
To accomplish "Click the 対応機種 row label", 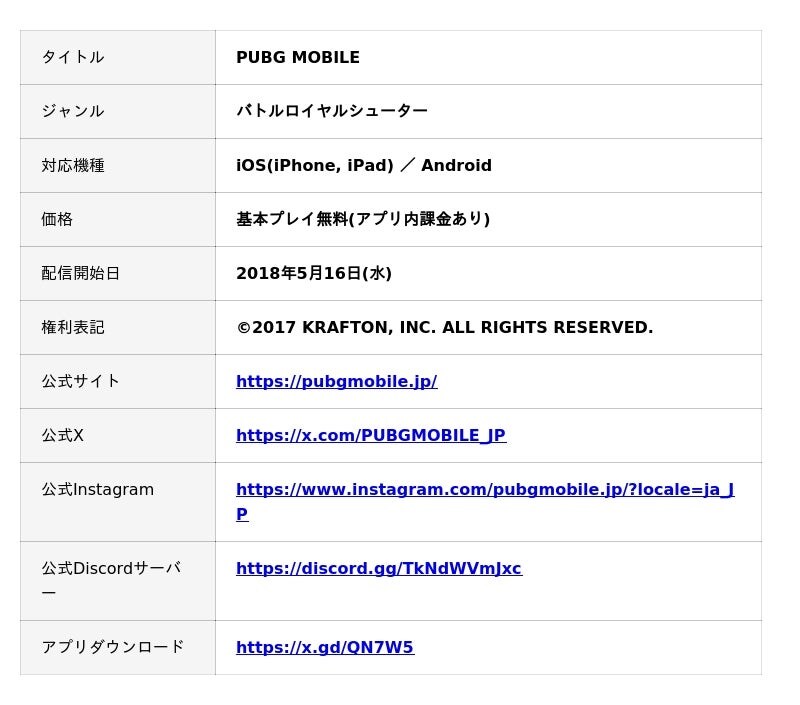I will point(72,165).
